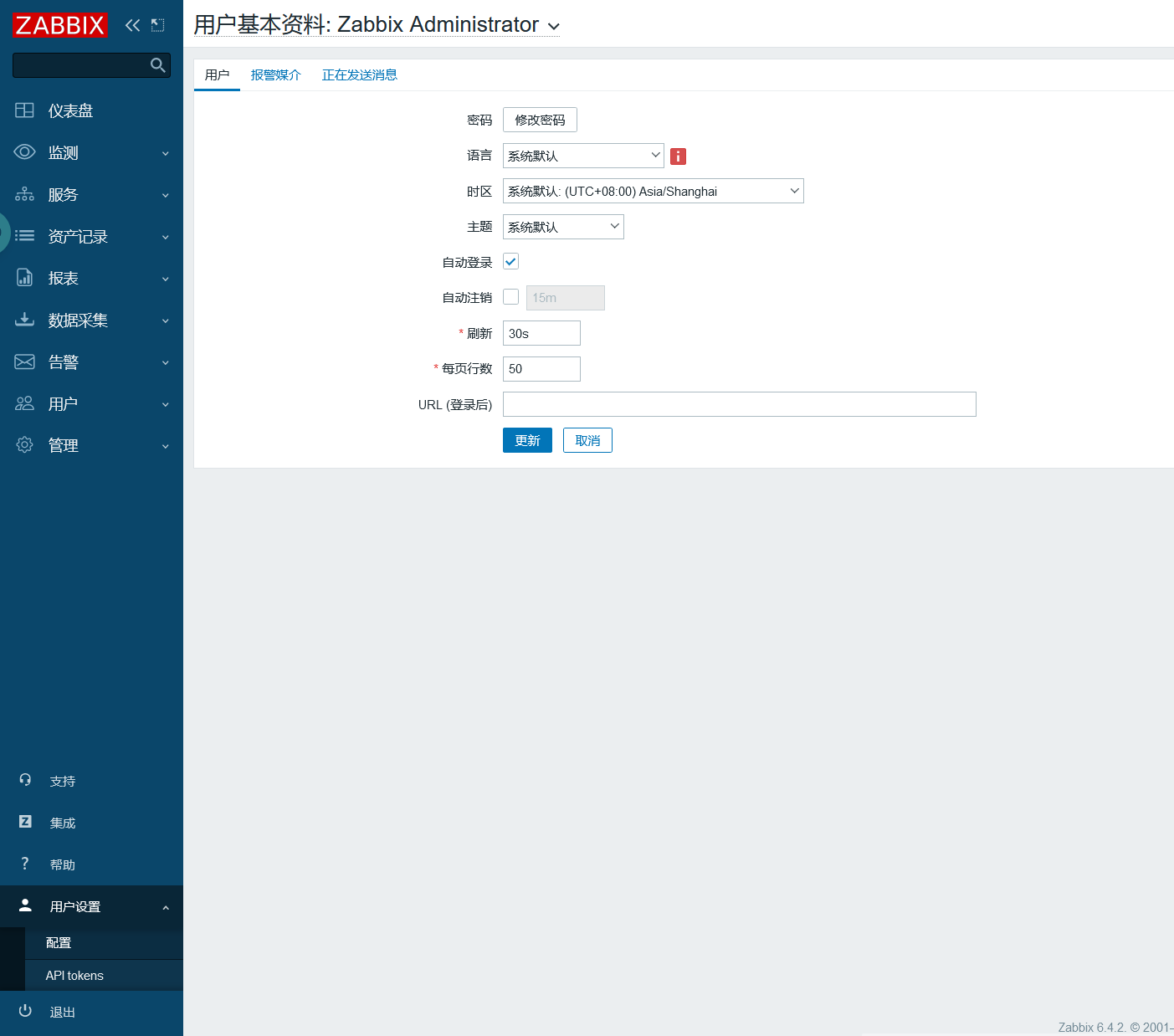Screen dimensions: 1174x1036
Task: Click the 修改密码 button
Action: tap(540, 120)
